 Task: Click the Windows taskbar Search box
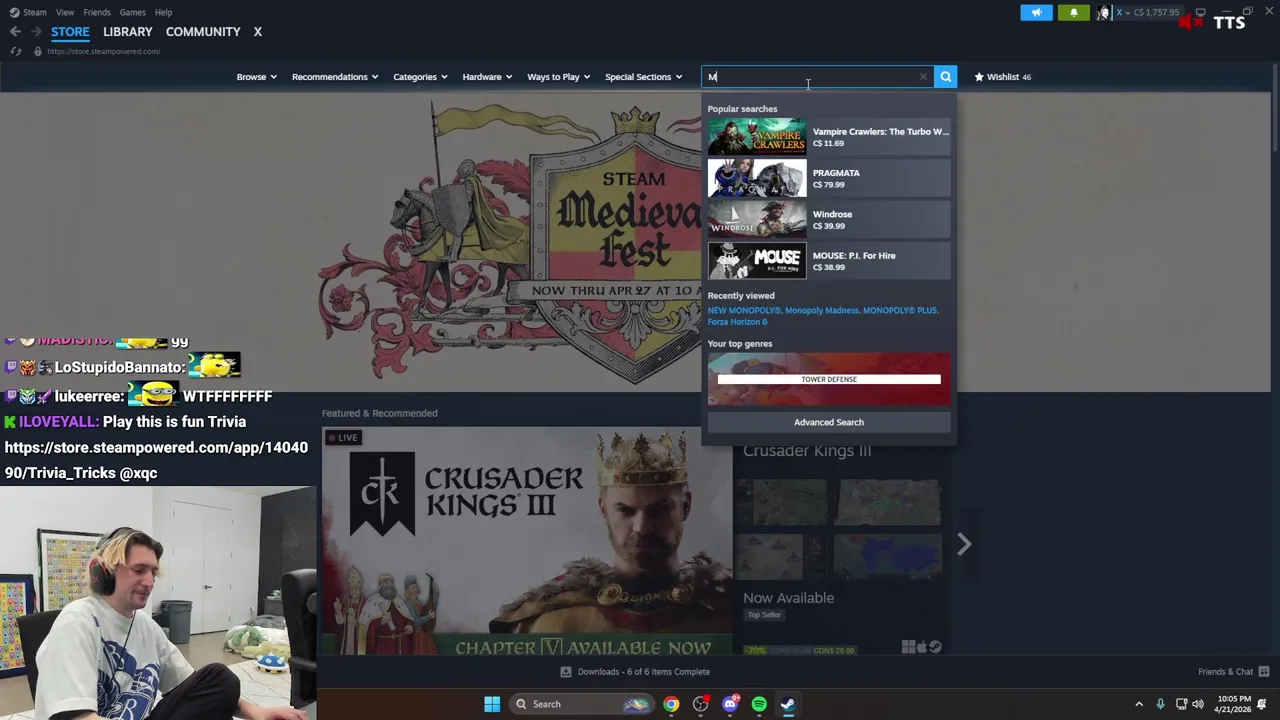click(x=581, y=704)
